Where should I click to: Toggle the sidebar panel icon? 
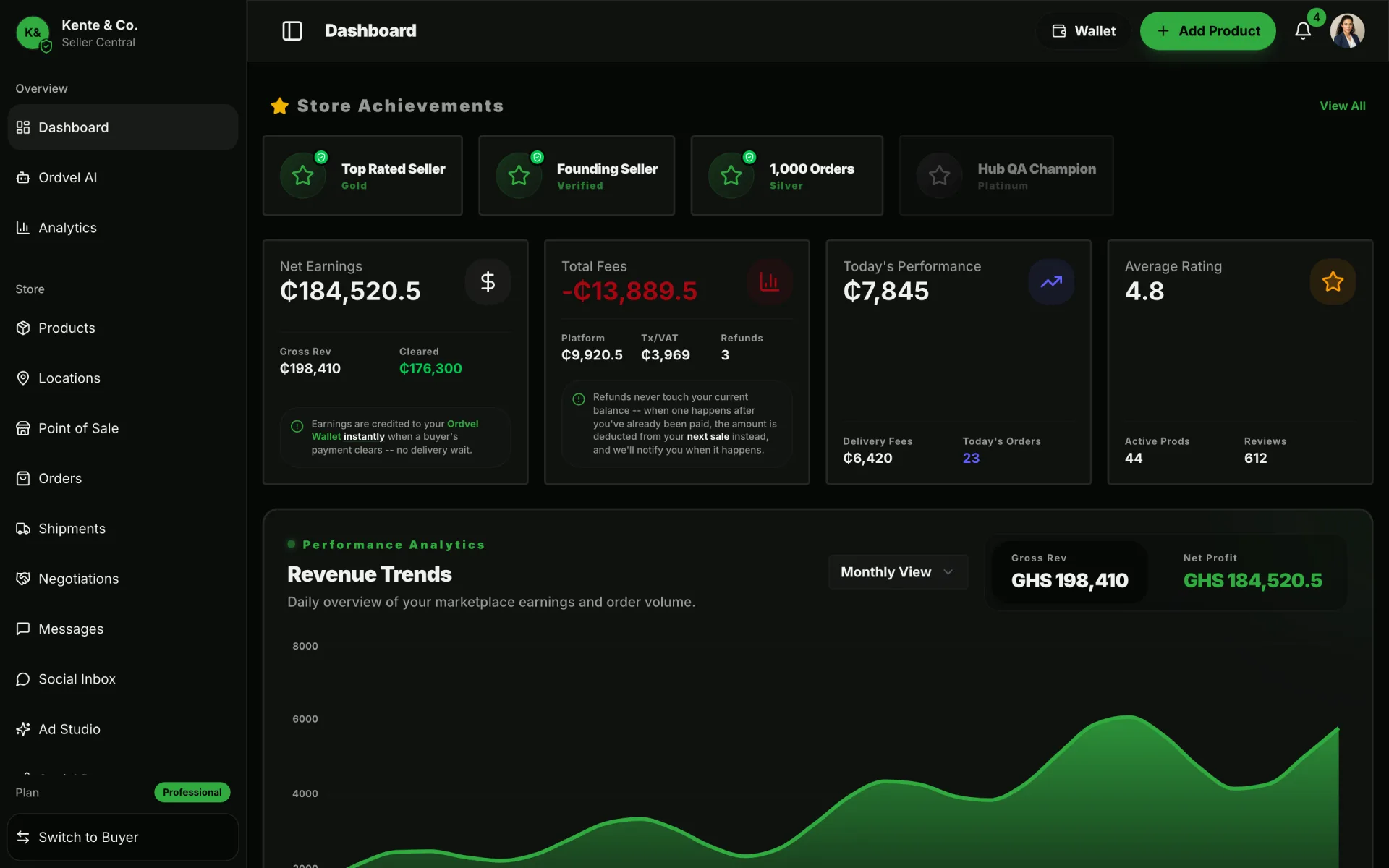pos(292,30)
